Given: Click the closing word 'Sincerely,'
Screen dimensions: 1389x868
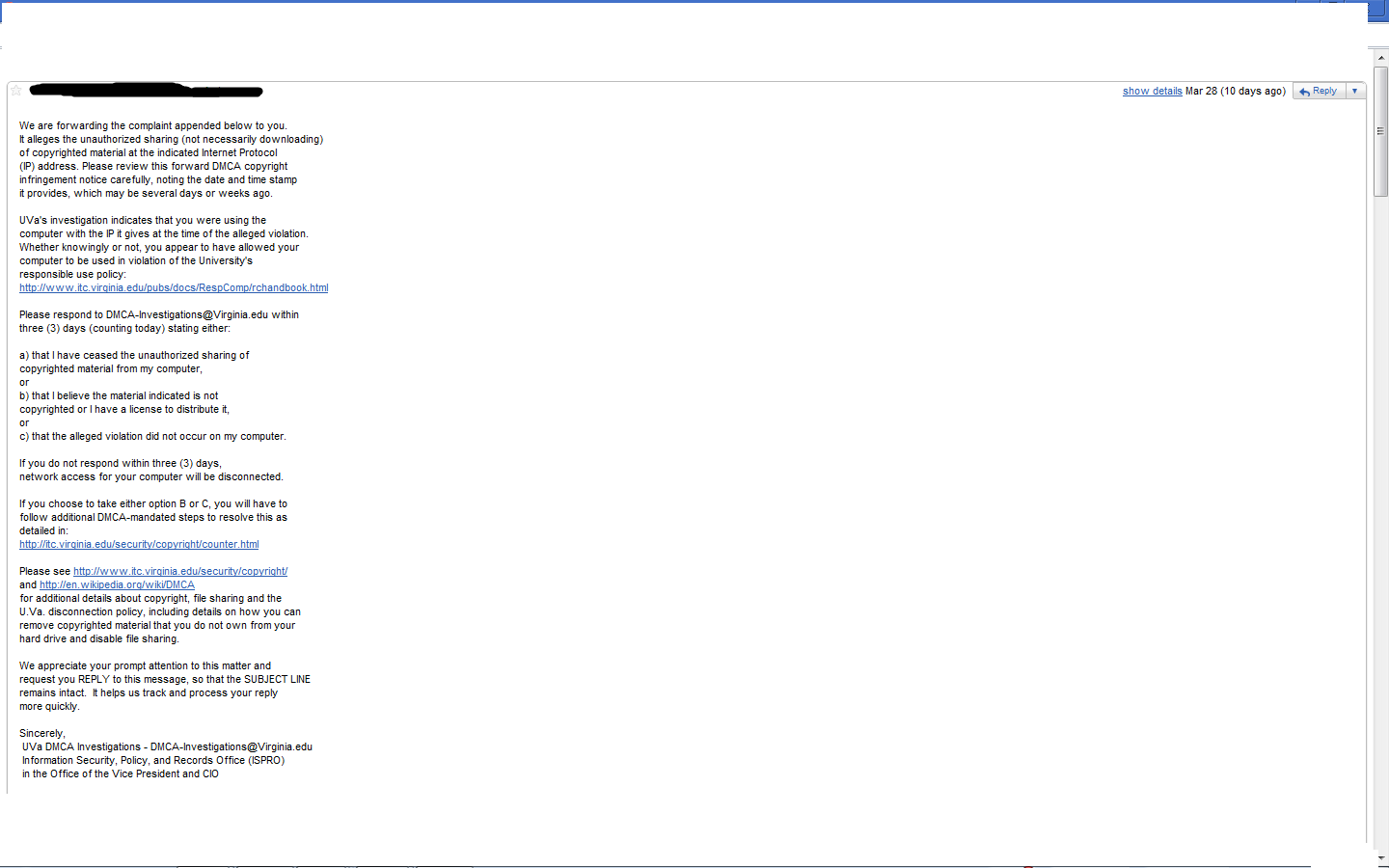Looking at the screenshot, I should tap(42, 733).
